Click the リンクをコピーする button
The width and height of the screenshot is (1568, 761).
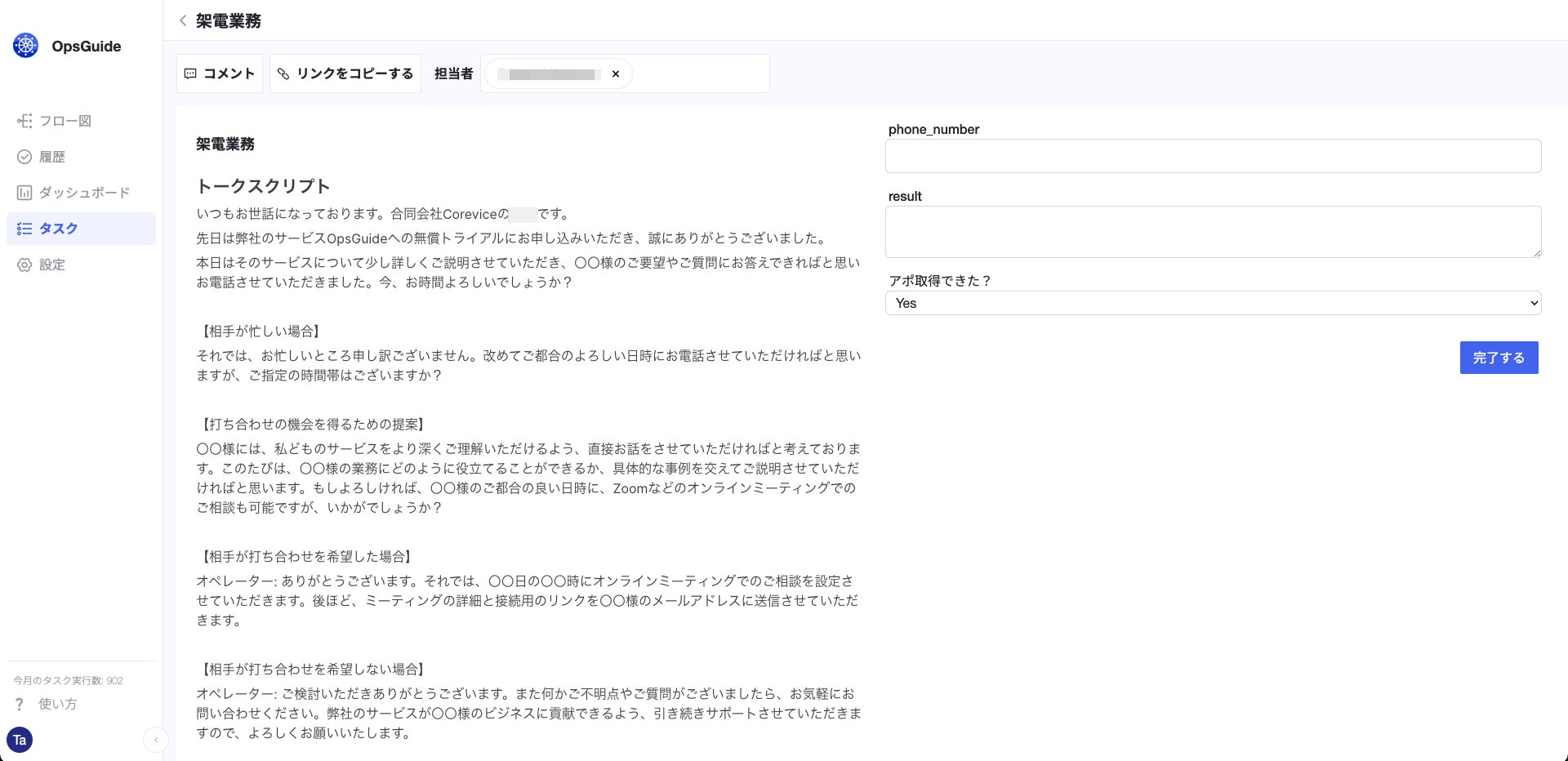[x=345, y=73]
